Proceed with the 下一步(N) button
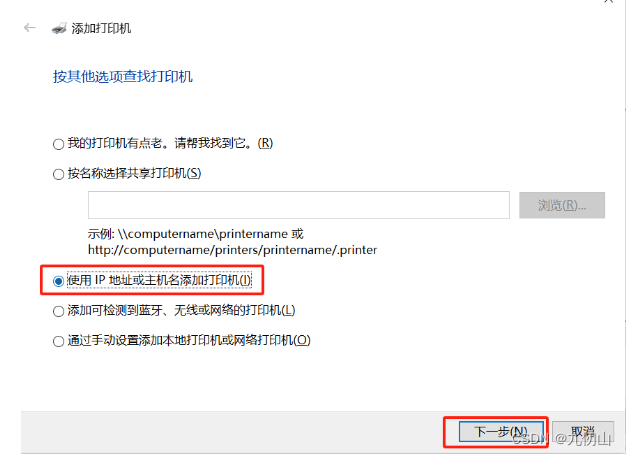 pos(501,431)
